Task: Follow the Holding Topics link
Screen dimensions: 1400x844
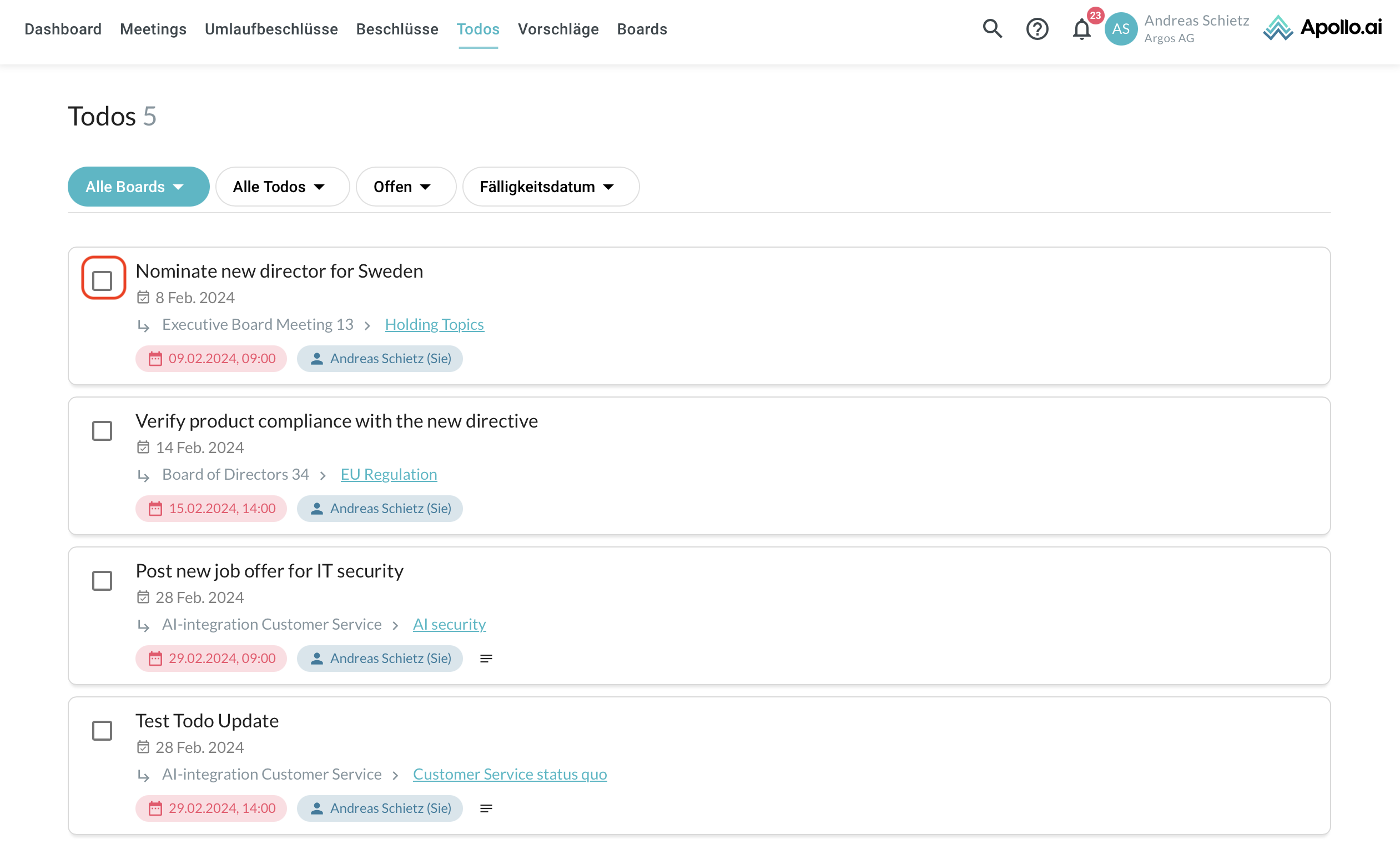Action: pyautogui.click(x=434, y=324)
